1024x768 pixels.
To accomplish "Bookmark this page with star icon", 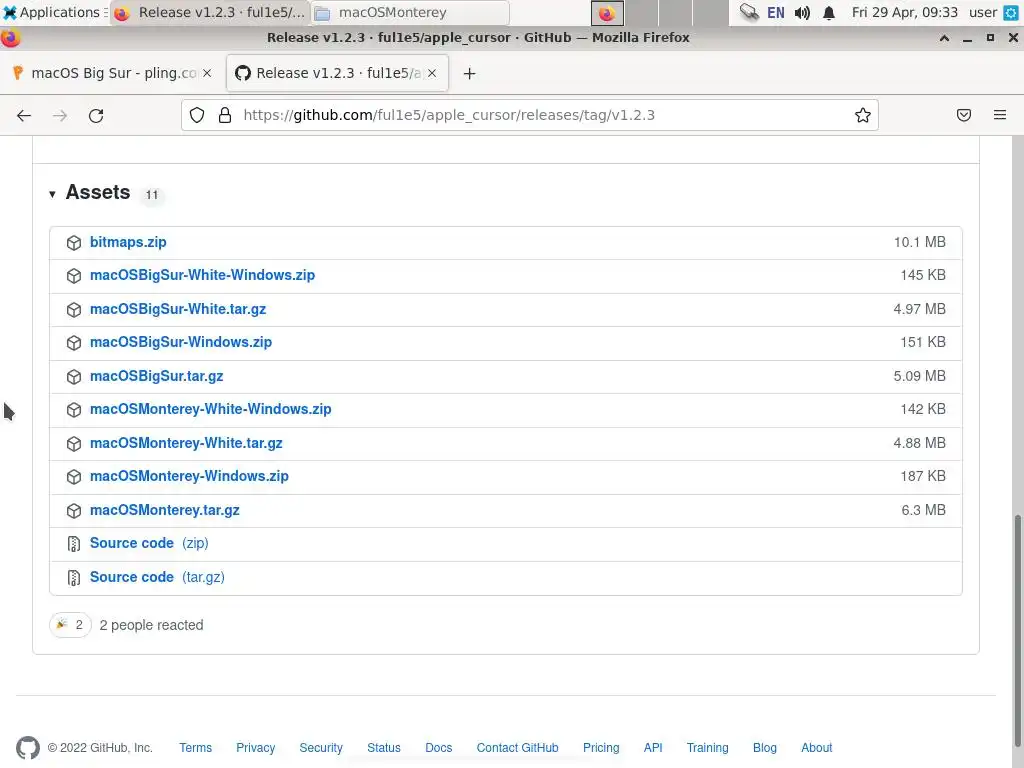I will 863,116.
